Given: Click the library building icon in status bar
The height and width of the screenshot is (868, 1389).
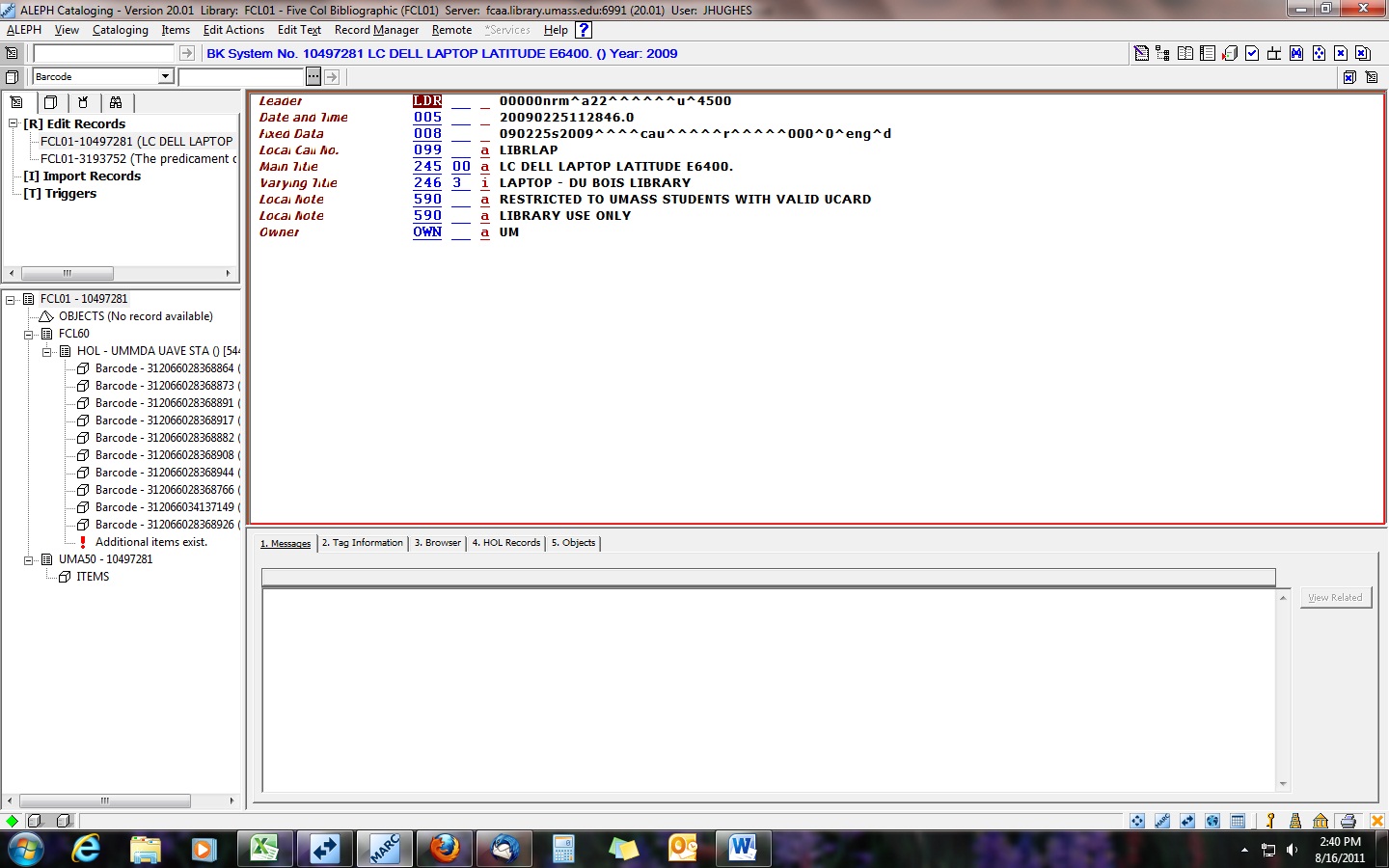Looking at the screenshot, I should [x=1321, y=821].
